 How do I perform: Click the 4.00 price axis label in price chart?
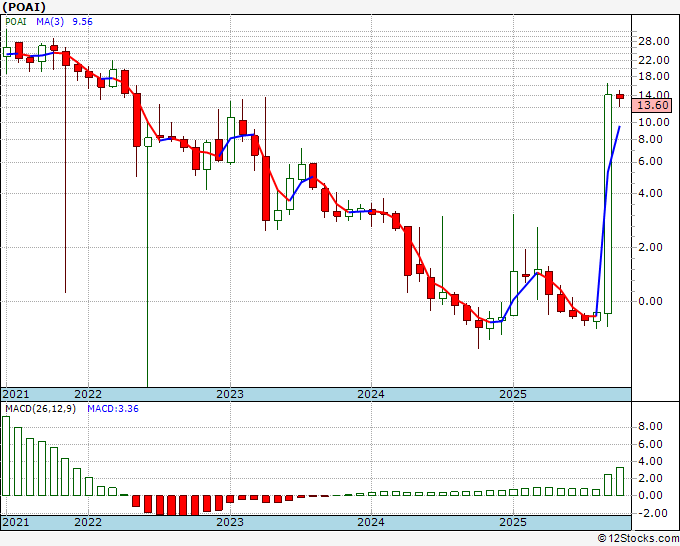coord(651,193)
